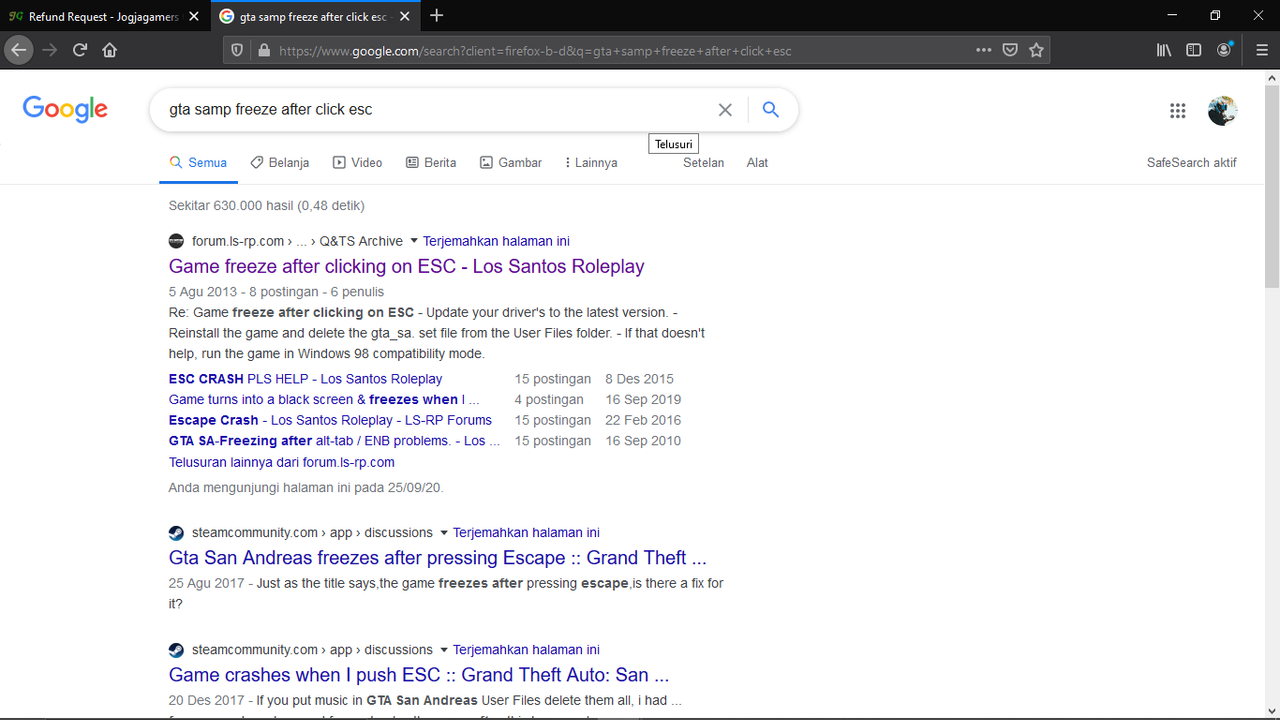Click the '8 Des 2015' sitelink date
Image resolution: width=1280 pixels, height=720 pixels.
[x=639, y=379]
